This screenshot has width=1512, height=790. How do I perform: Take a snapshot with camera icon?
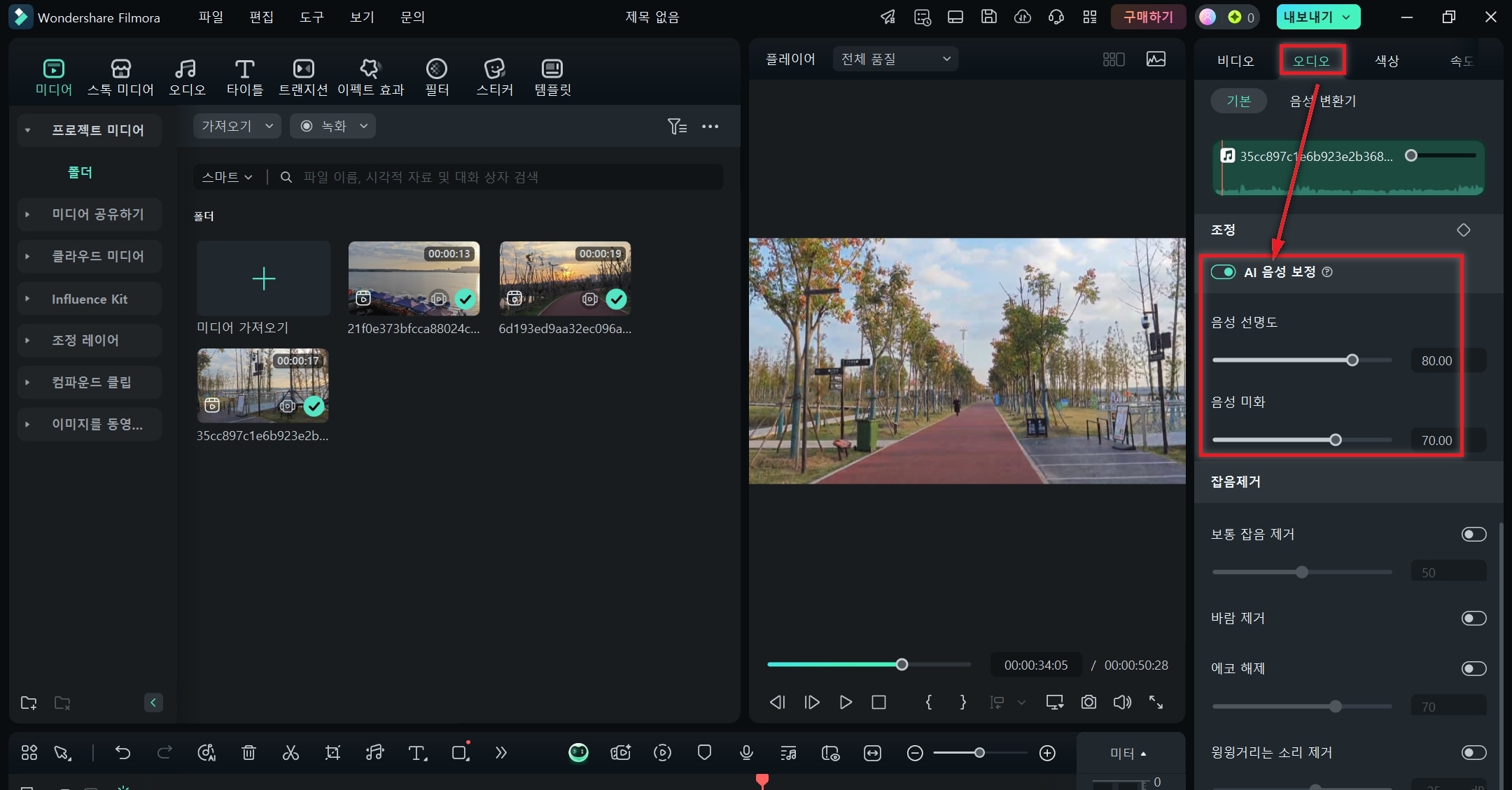pyautogui.click(x=1088, y=702)
